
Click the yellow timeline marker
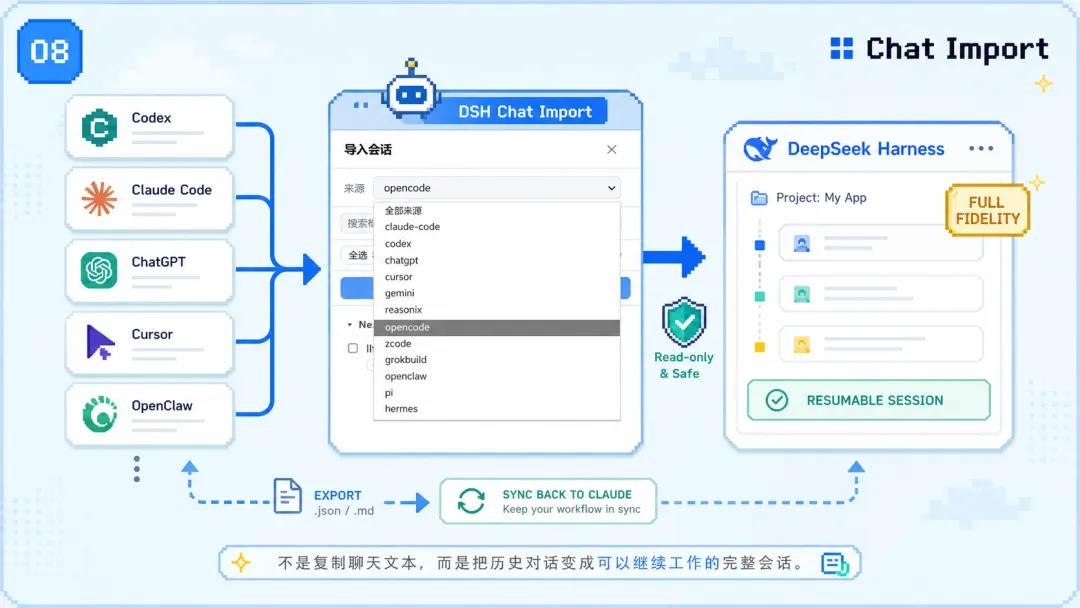tap(760, 348)
